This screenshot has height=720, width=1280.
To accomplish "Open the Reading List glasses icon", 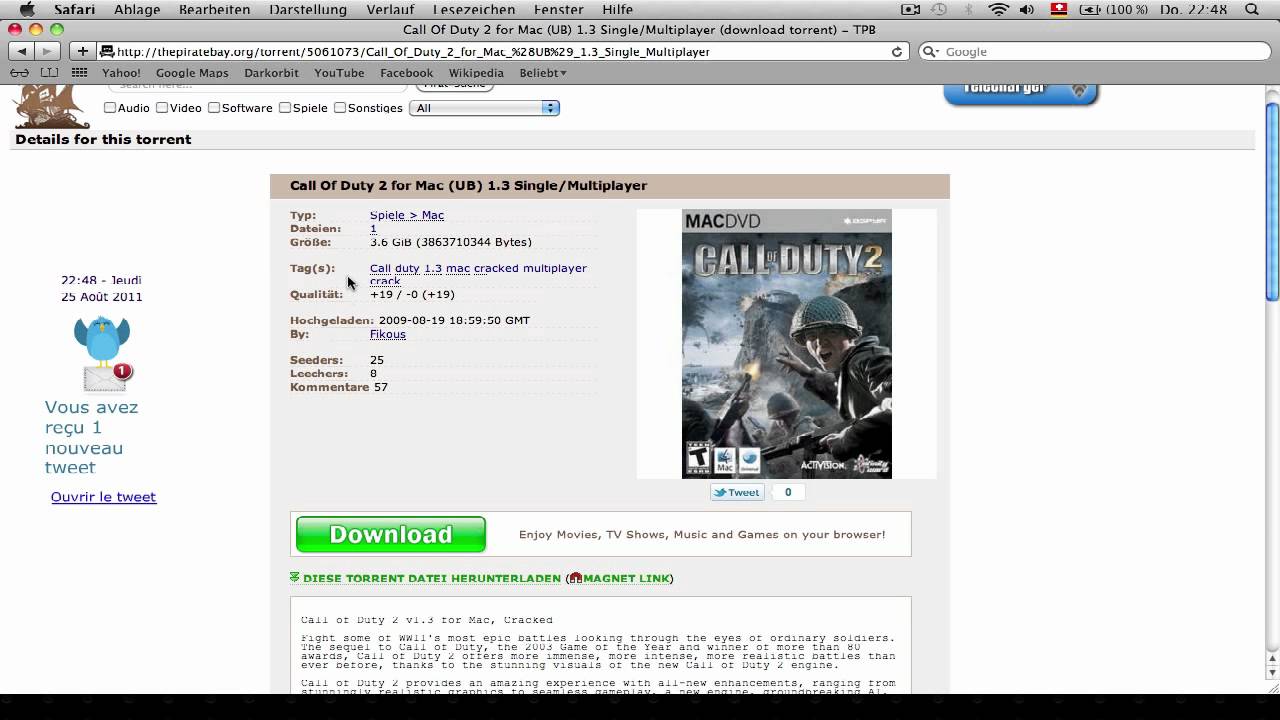I will 19,73.
